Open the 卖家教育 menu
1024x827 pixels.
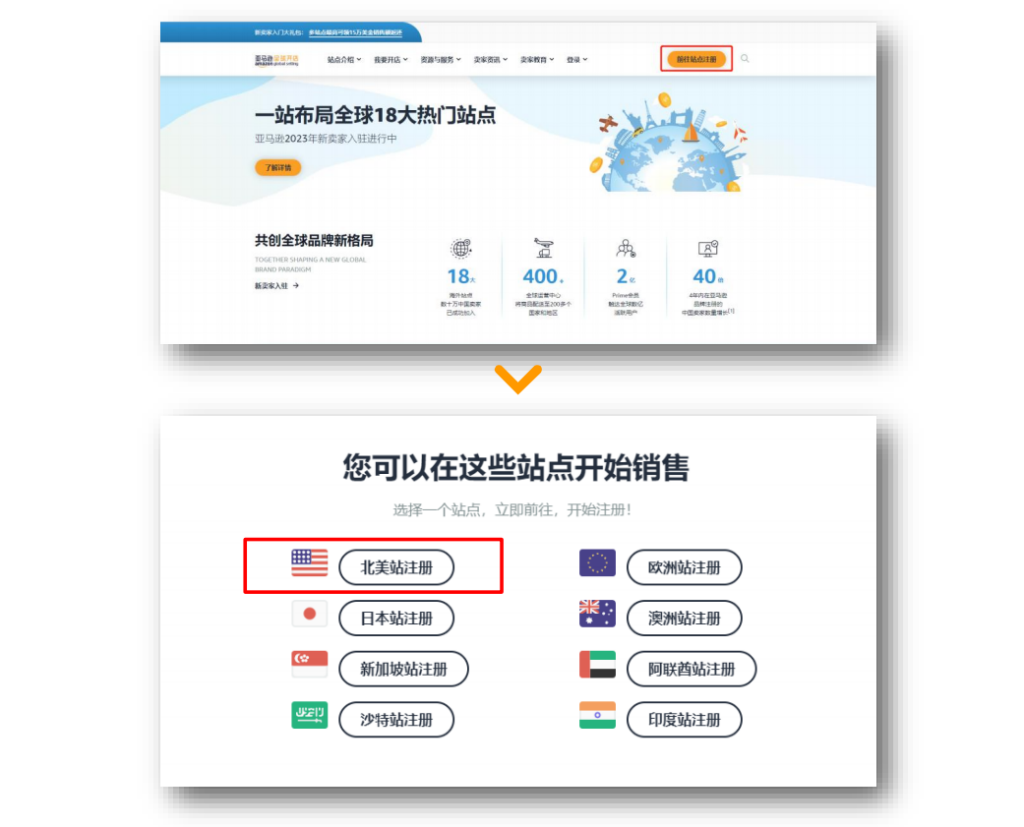click(x=537, y=60)
